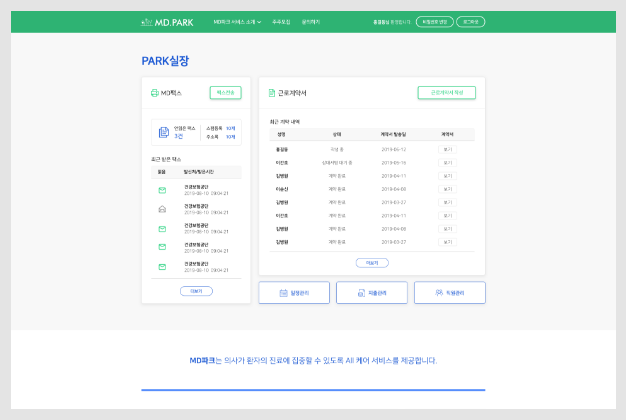The width and height of the screenshot is (626, 420).
Task: Click the 팩스전송 button
Action: point(225,93)
